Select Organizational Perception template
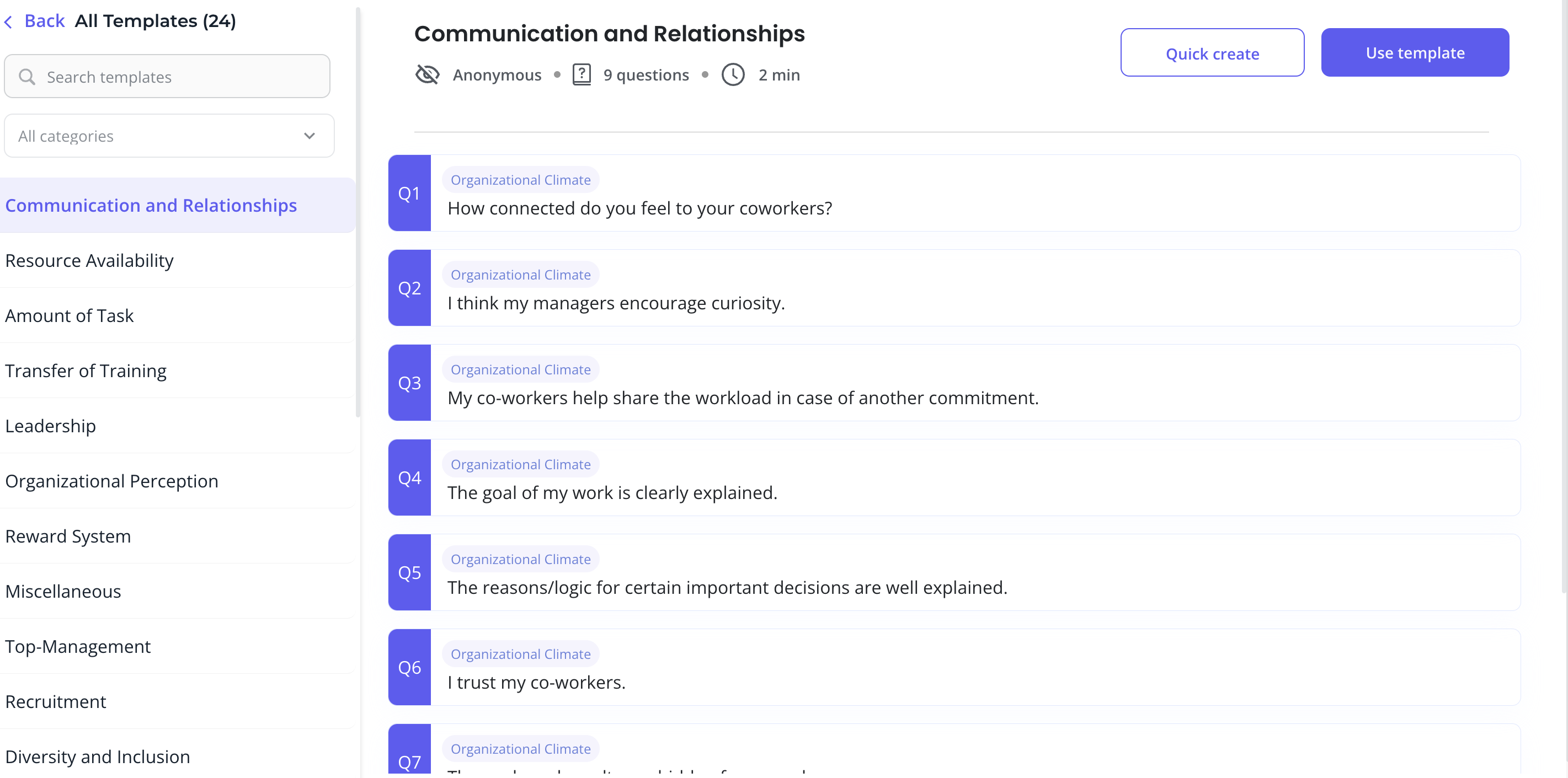 click(178, 481)
